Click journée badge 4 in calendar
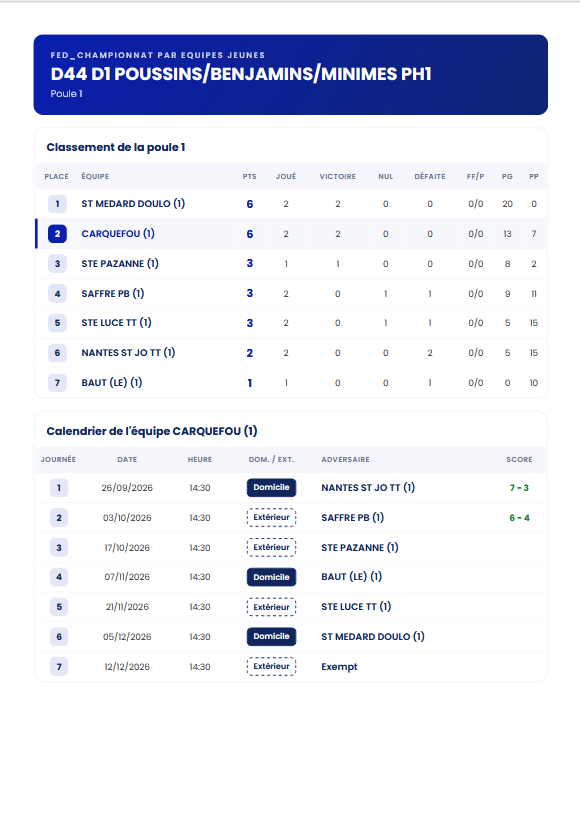 click(59, 577)
